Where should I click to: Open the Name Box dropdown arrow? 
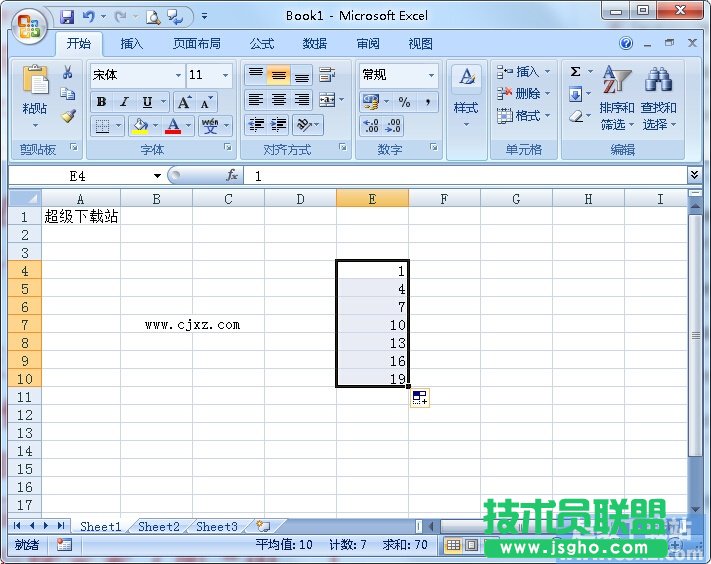point(157,176)
